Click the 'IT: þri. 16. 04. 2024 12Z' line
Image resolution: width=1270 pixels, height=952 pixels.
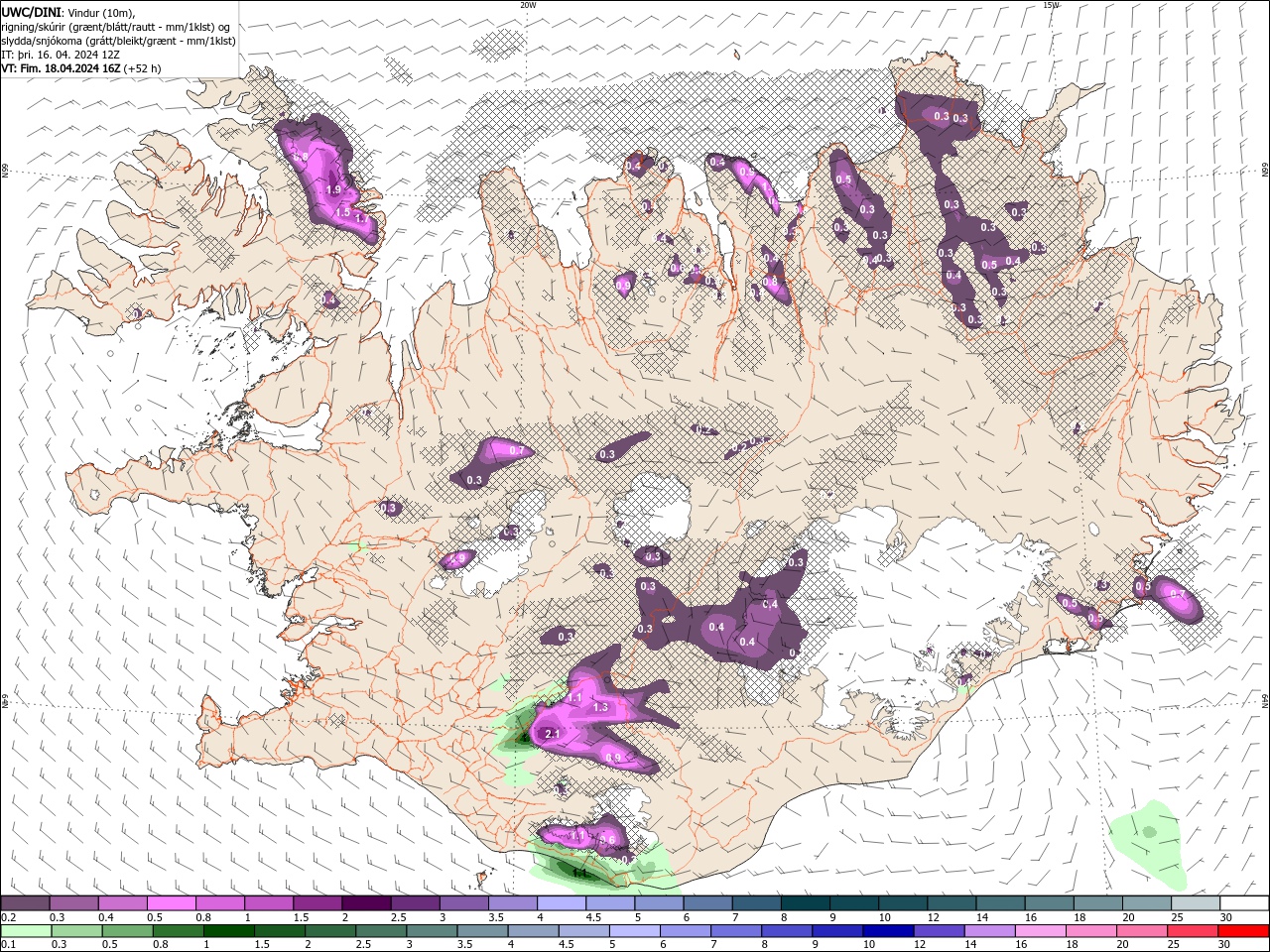tap(61, 55)
